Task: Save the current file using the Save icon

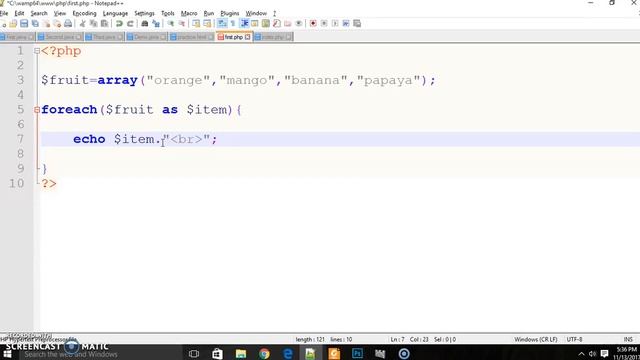Action: point(24,24)
